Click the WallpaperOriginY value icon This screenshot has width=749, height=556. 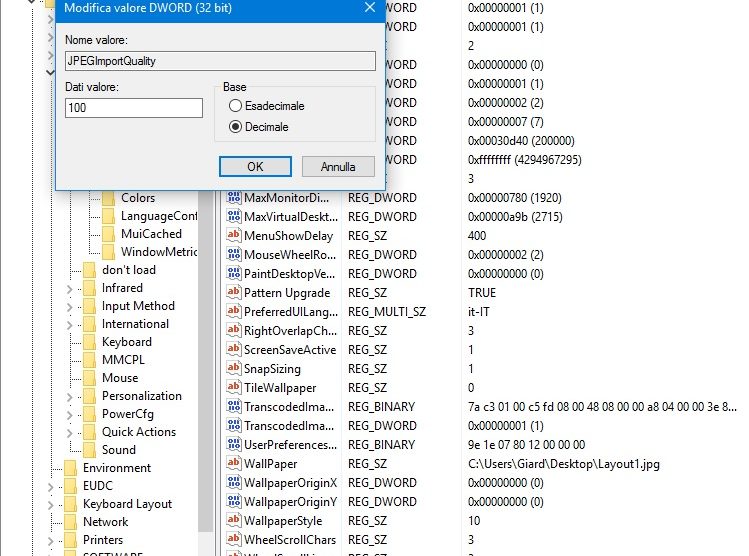tap(234, 501)
